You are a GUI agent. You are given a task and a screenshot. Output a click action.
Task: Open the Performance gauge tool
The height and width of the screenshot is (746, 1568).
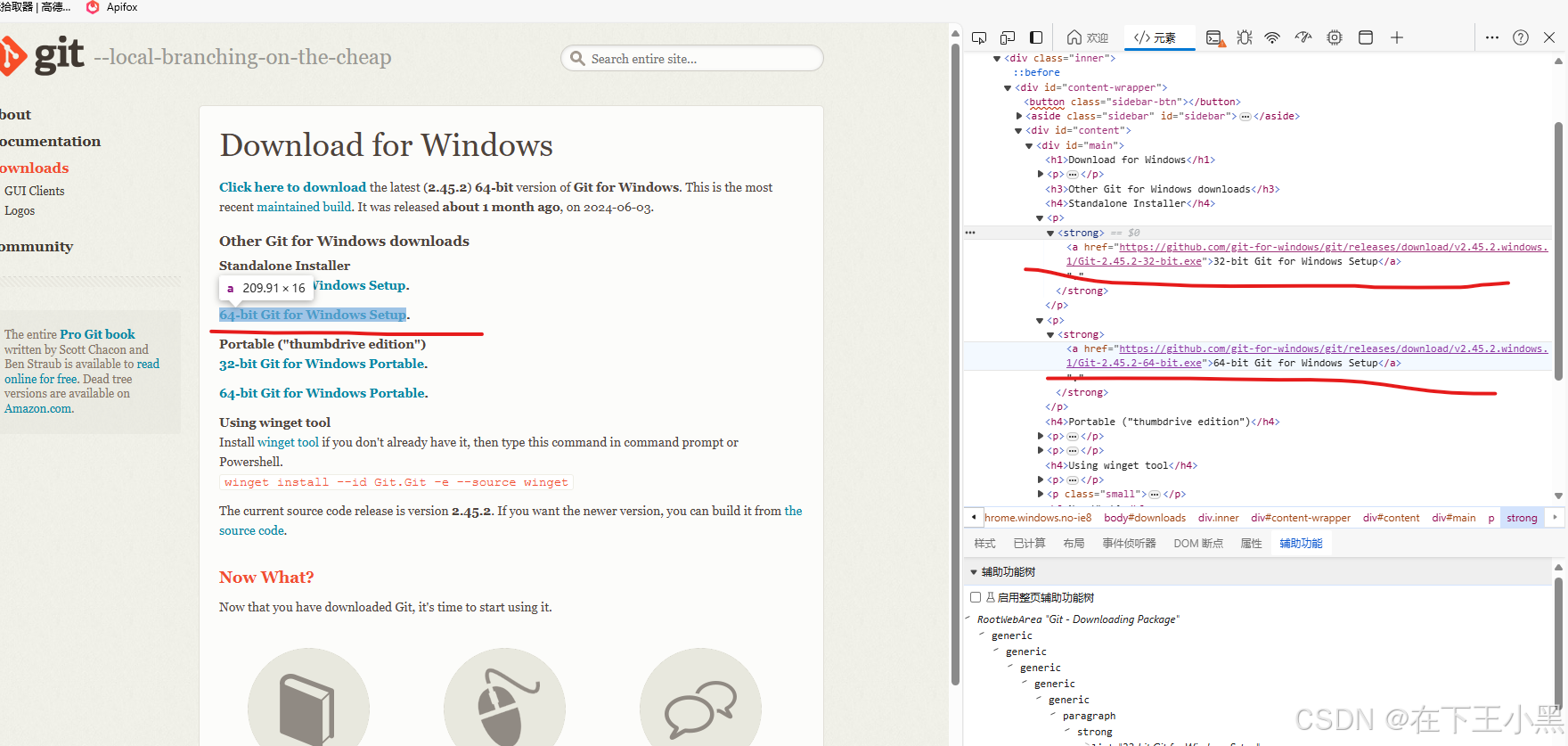pos(1303,37)
